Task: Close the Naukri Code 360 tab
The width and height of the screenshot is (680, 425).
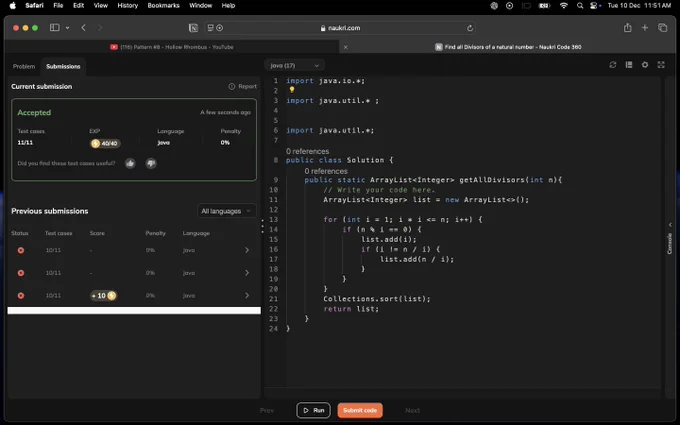Action: coord(346,47)
